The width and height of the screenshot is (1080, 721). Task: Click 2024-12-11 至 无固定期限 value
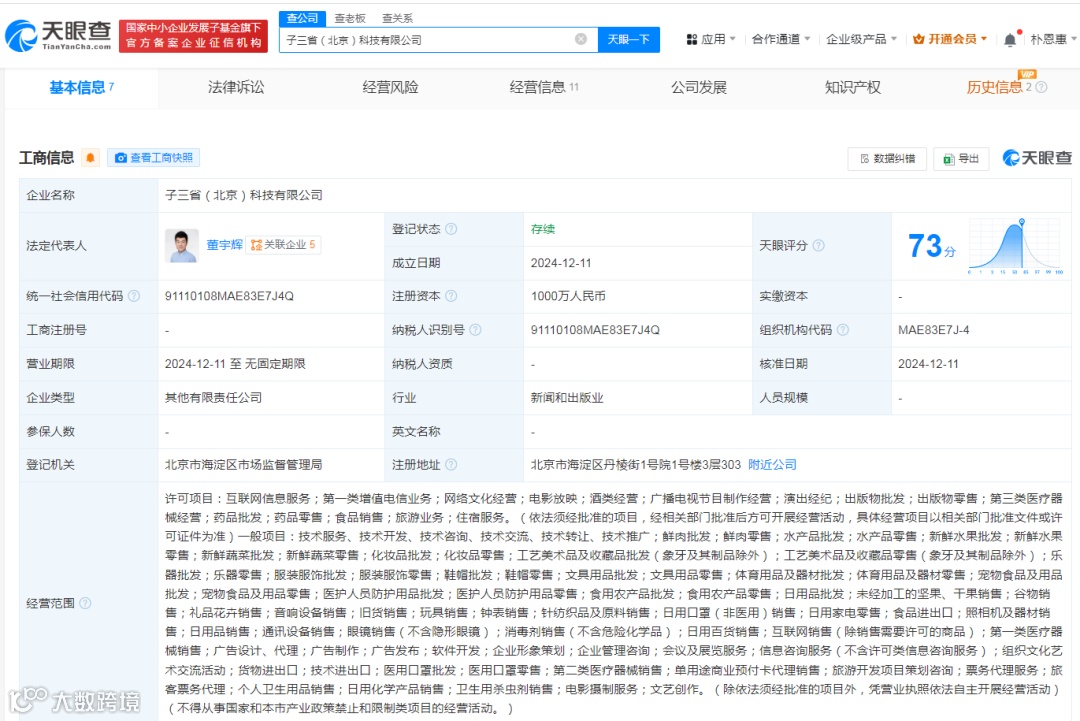tap(235, 364)
